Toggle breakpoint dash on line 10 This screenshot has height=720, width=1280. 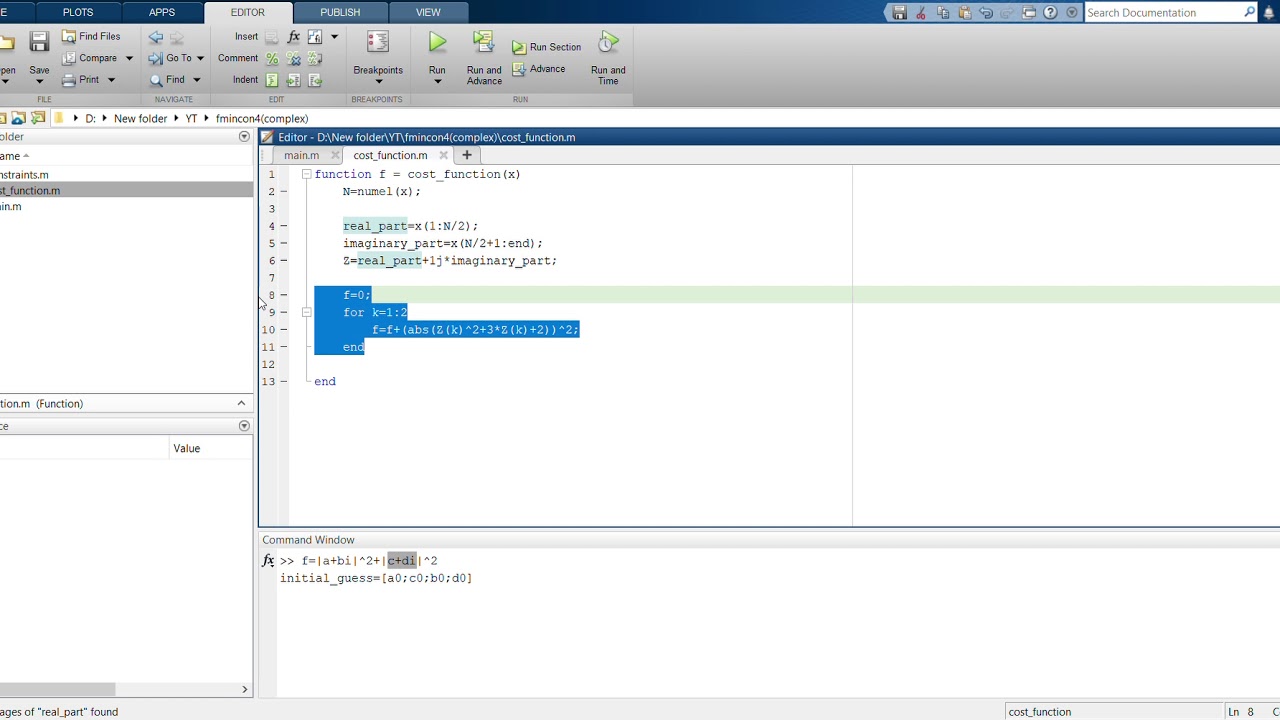tap(283, 330)
